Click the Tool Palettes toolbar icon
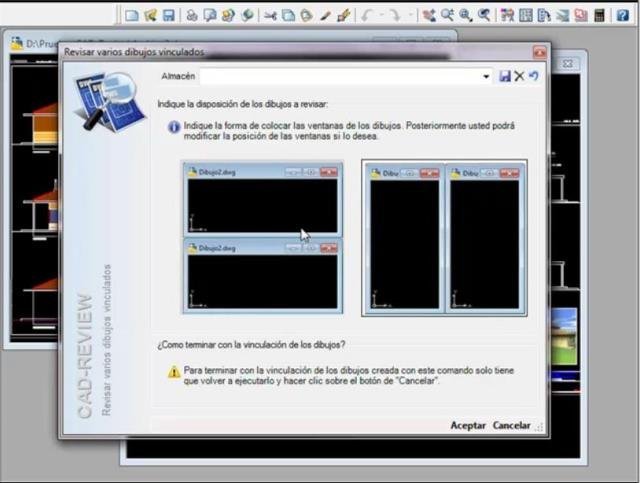The height and width of the screenshot is (483, 640). click(x=544, y=16)
